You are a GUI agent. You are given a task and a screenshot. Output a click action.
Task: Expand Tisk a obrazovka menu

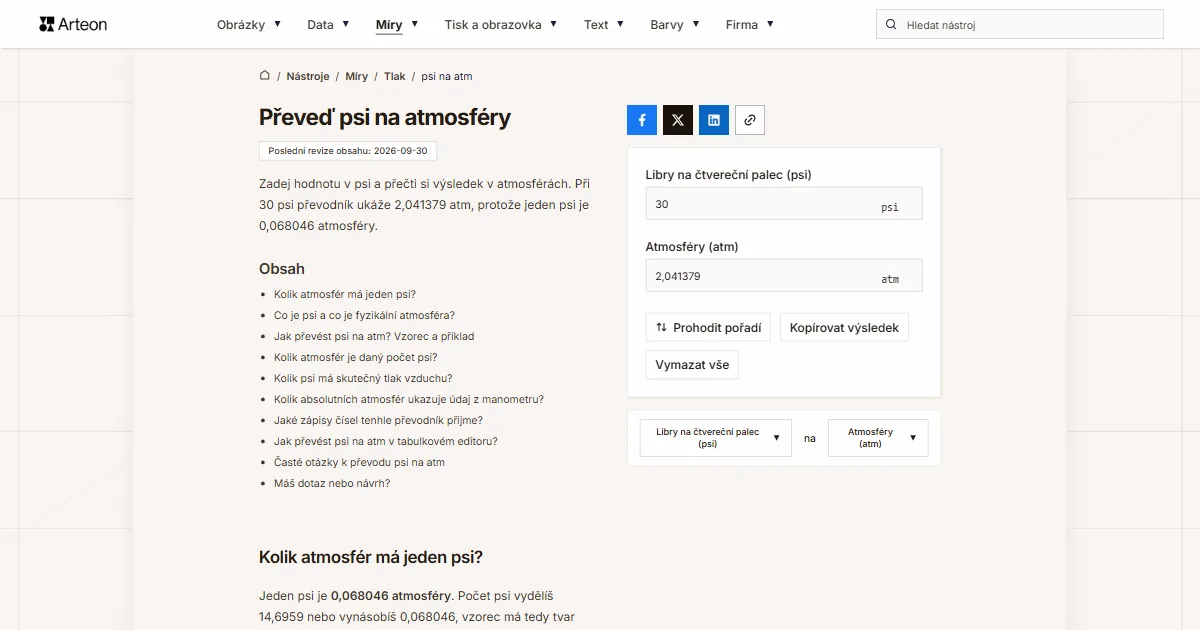pyautogui.click(x=501, y=25)
